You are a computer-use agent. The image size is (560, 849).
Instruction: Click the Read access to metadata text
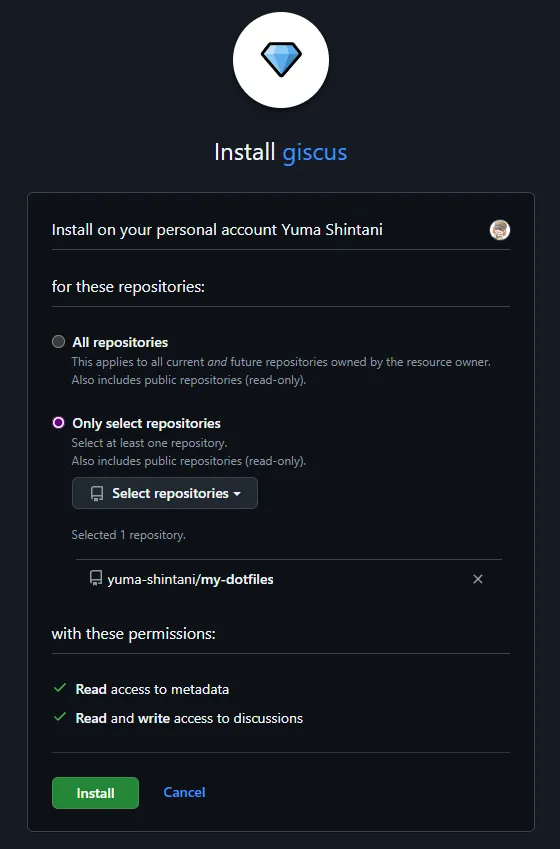pos(152,689)
